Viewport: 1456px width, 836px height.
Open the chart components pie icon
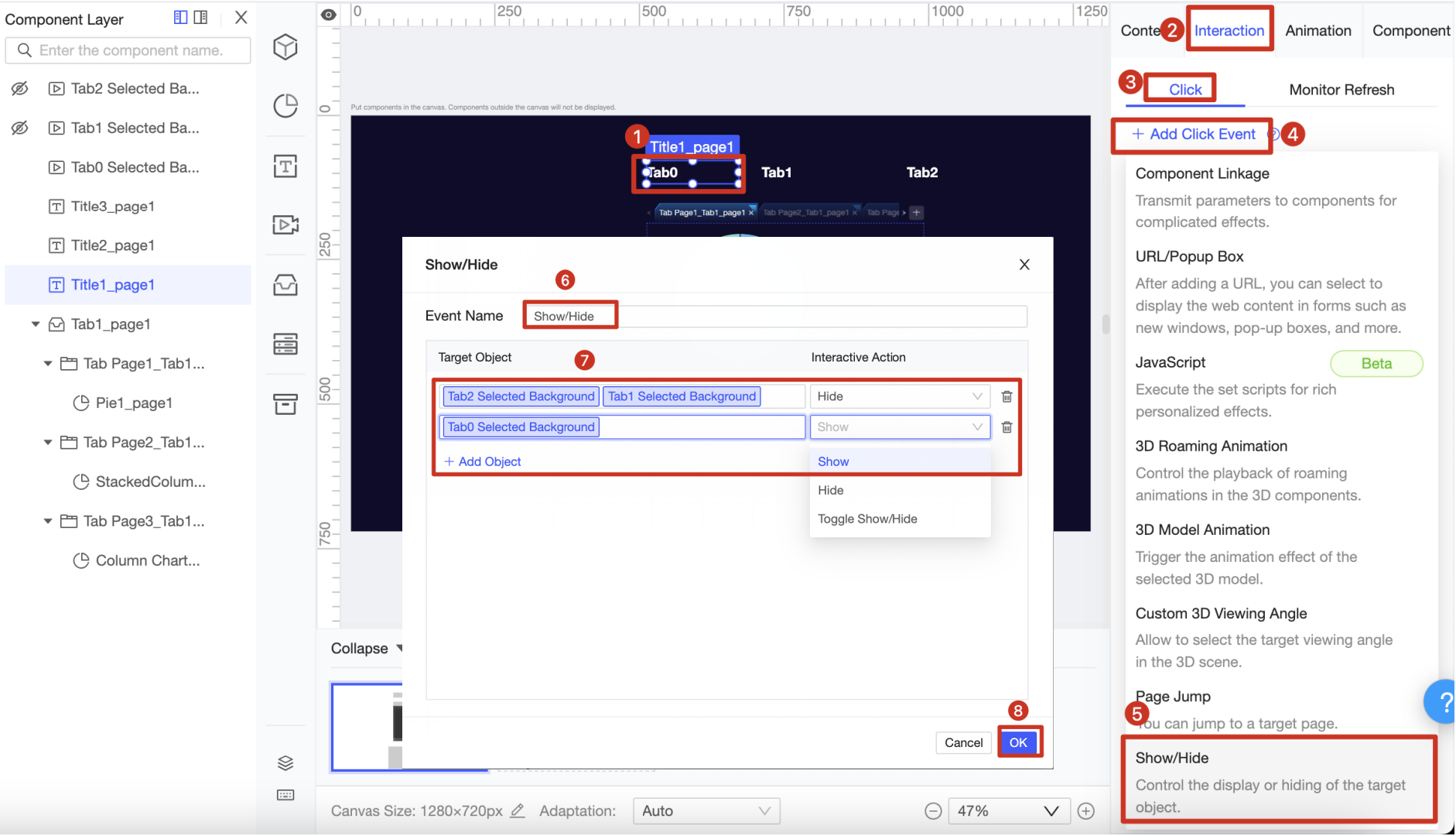tap(285, 106)
